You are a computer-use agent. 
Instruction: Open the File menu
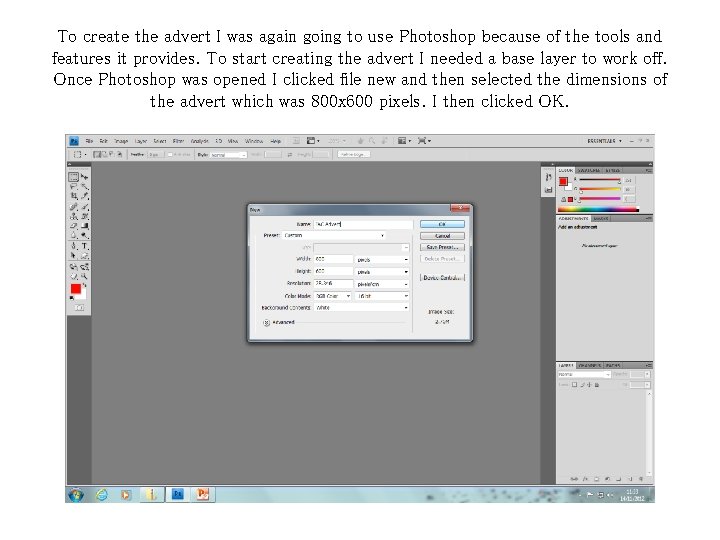click(90, 141)
